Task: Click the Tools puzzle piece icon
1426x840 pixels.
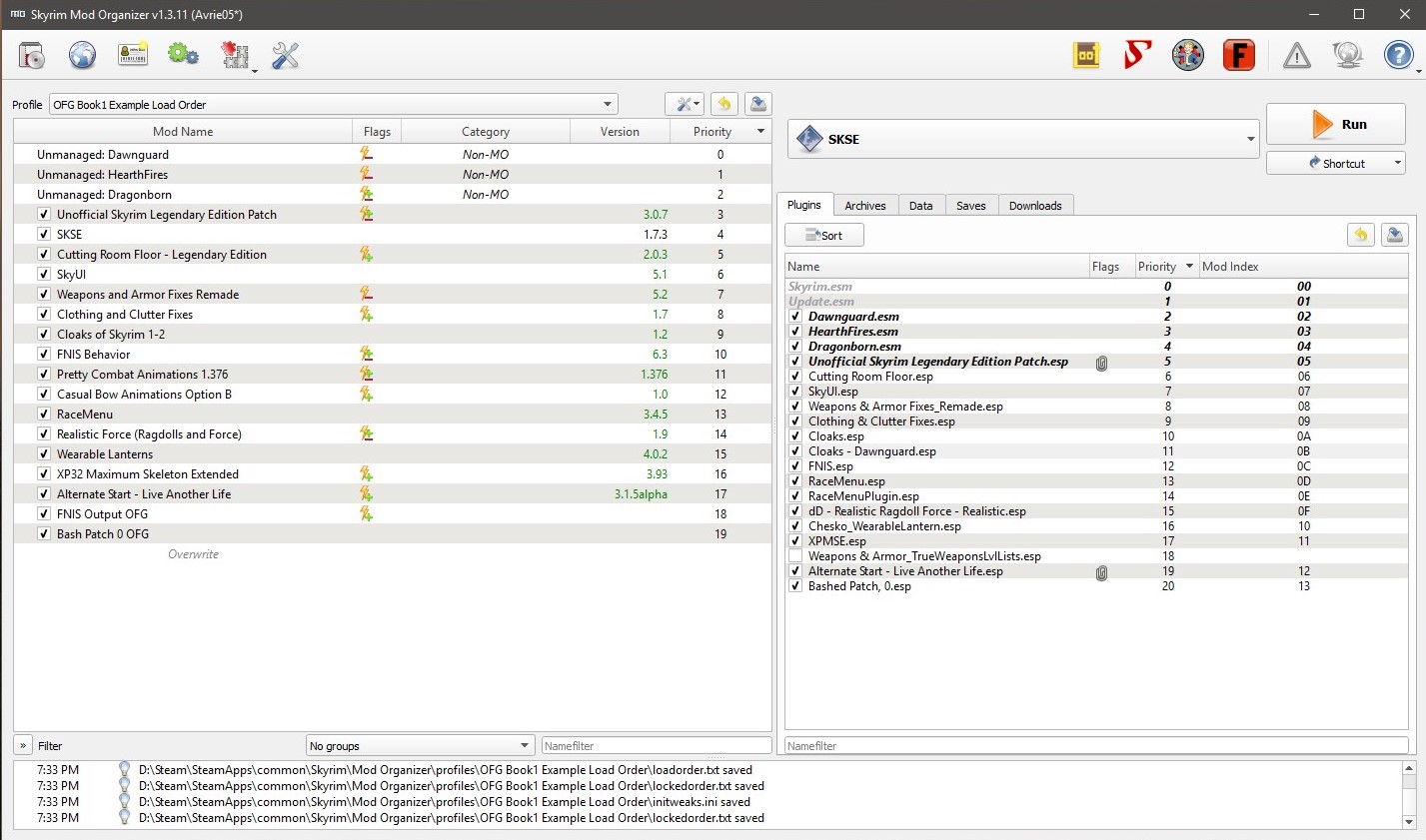Action: coord(235,55)
